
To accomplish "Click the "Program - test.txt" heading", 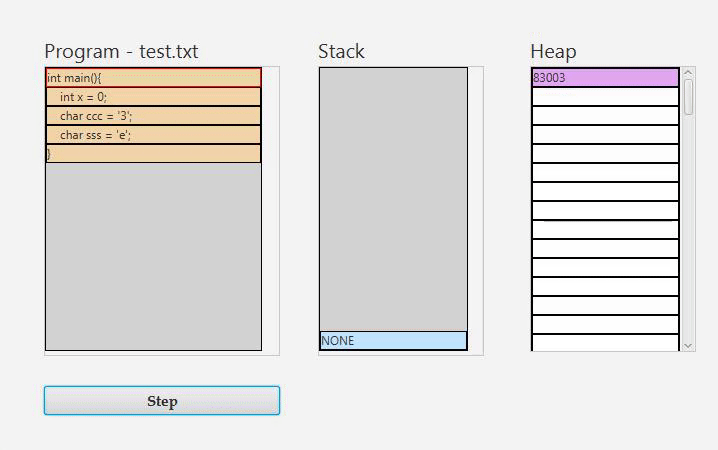I will click(121, 52).
